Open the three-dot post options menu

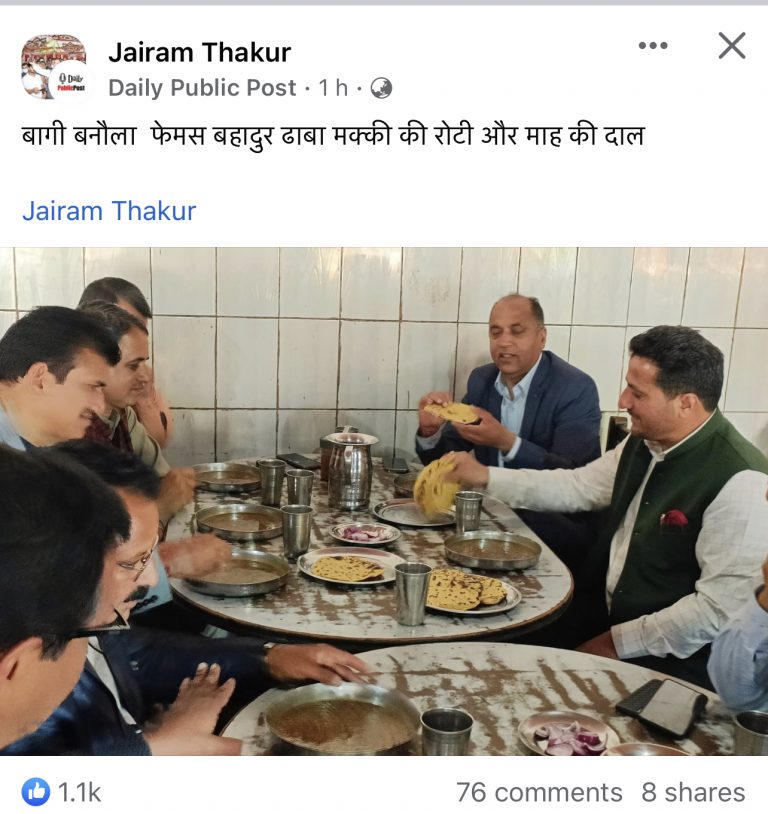point(653,46)
